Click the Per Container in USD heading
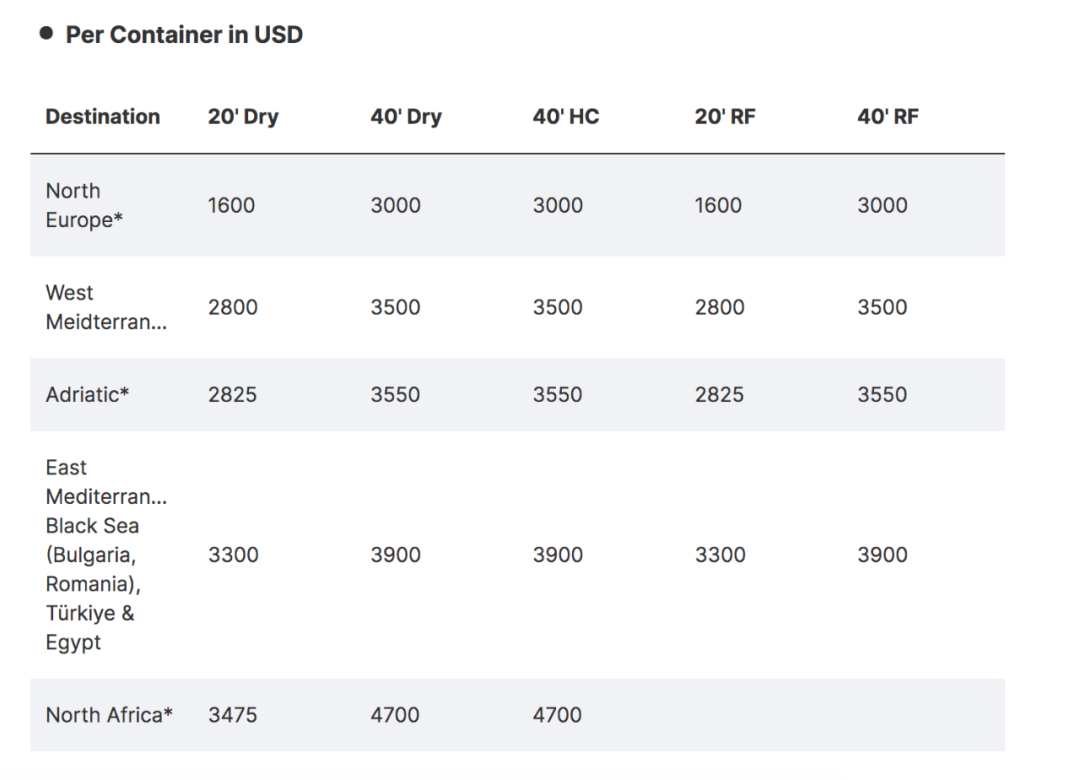Screen dimensions: 1080x780 tap(184, 35)
